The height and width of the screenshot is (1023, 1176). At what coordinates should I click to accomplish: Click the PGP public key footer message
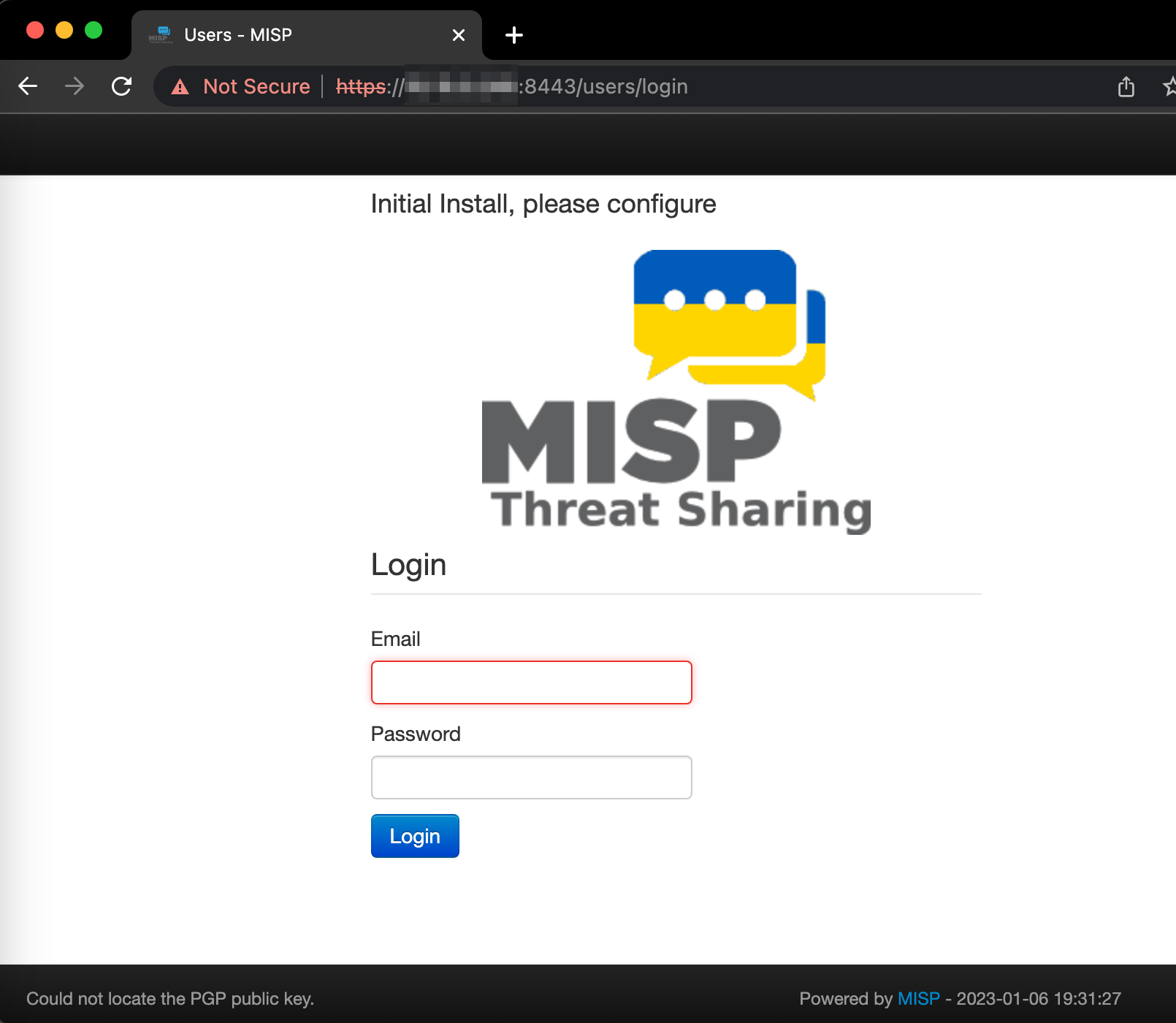[x=172, y=998]
